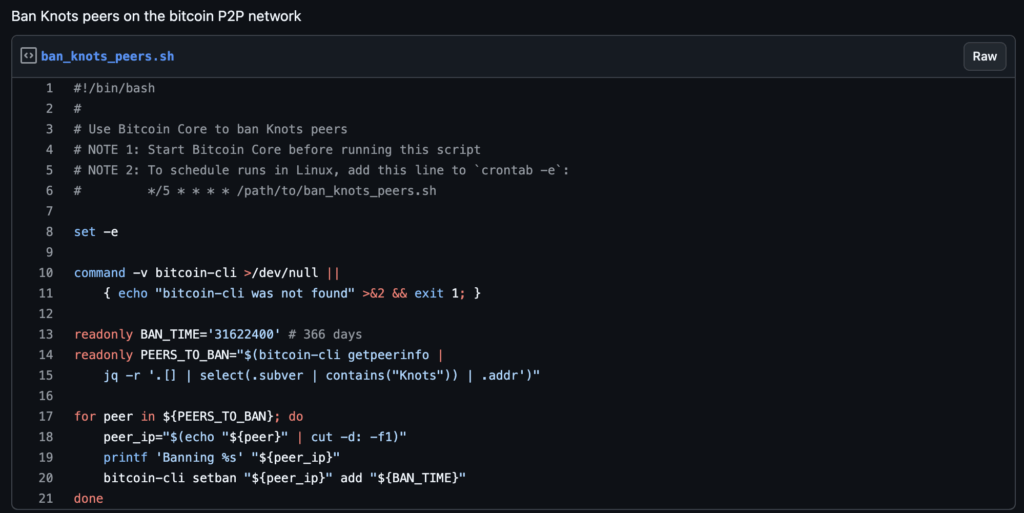The width and height of the screenshot is (1024, 513).
Task: Select line number 13 for the BAN_TIME definition
Action: point(46,334)
